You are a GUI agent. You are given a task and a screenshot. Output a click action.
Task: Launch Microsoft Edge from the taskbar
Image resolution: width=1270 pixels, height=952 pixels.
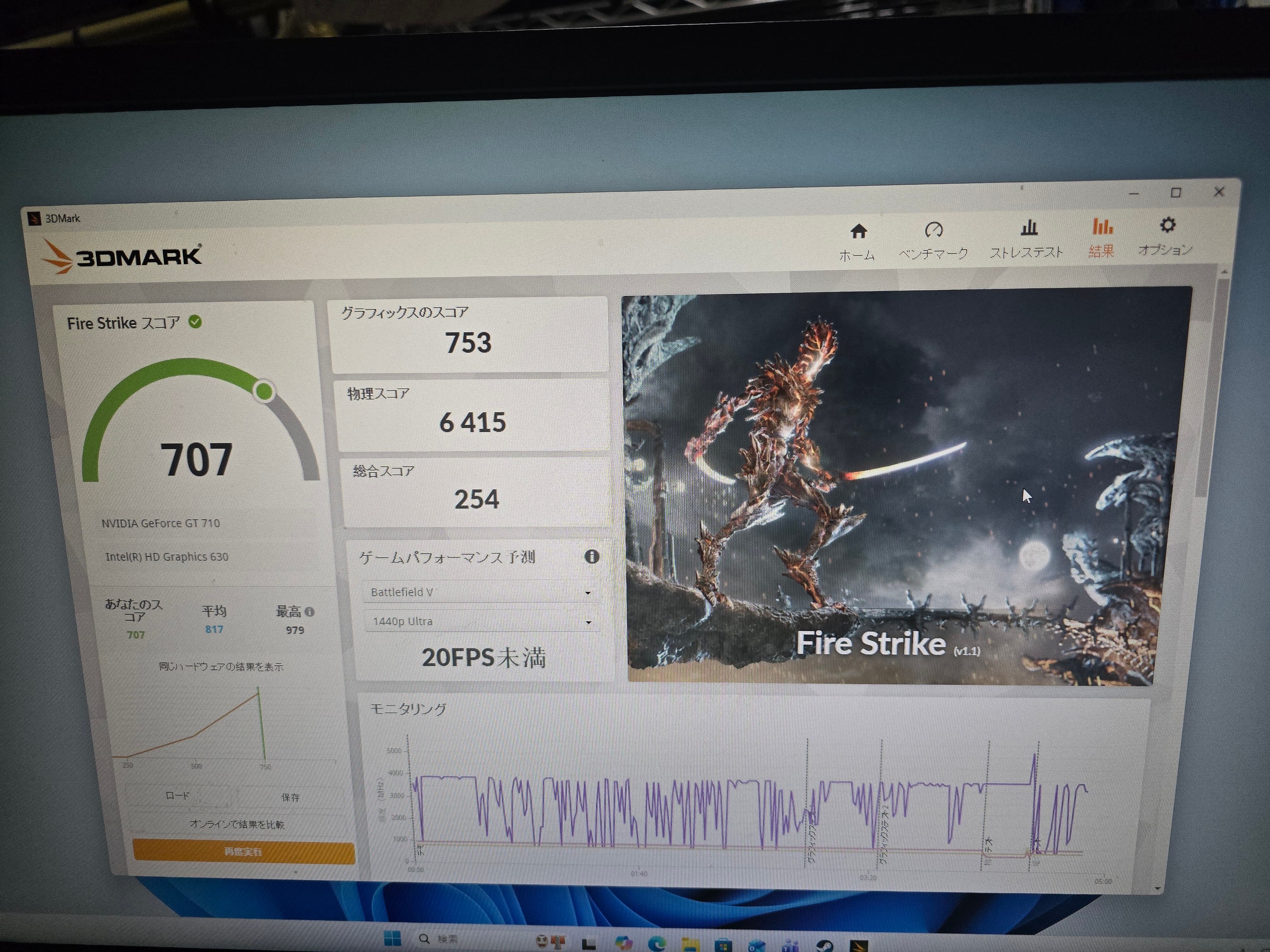click(x=657, y=943)
